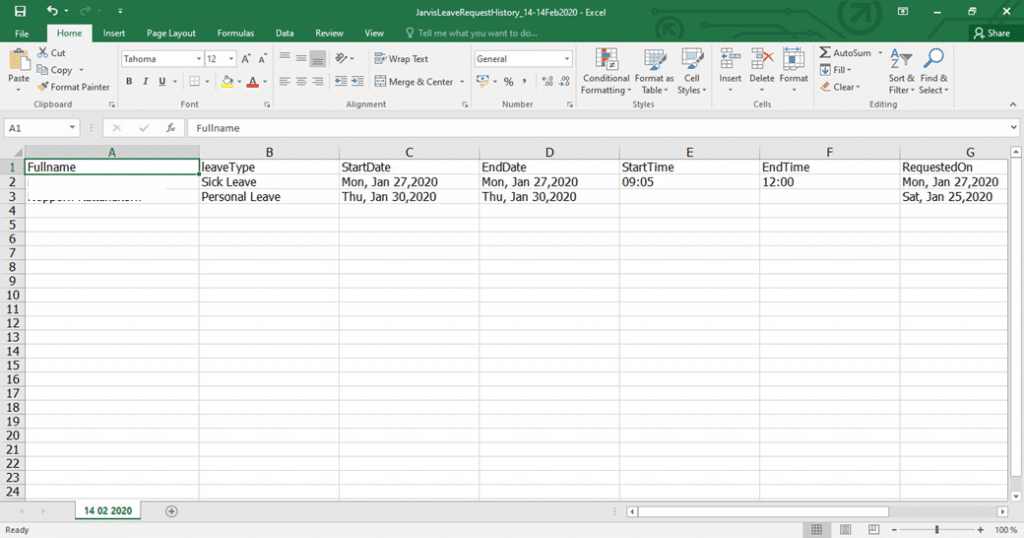The height and width of the screenshot is (538, 1024).
Task: Click the Increase Font Size icon
Action: pos(246,59)
